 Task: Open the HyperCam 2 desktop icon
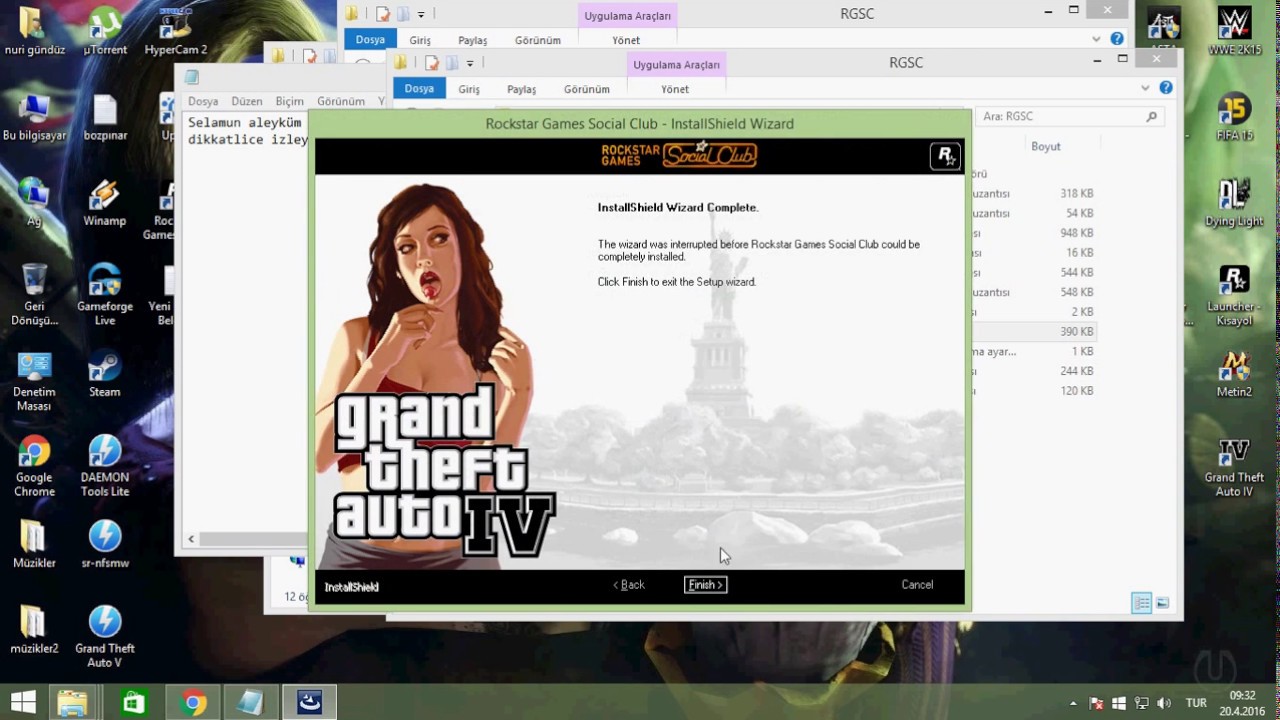[x=176, y=31]
